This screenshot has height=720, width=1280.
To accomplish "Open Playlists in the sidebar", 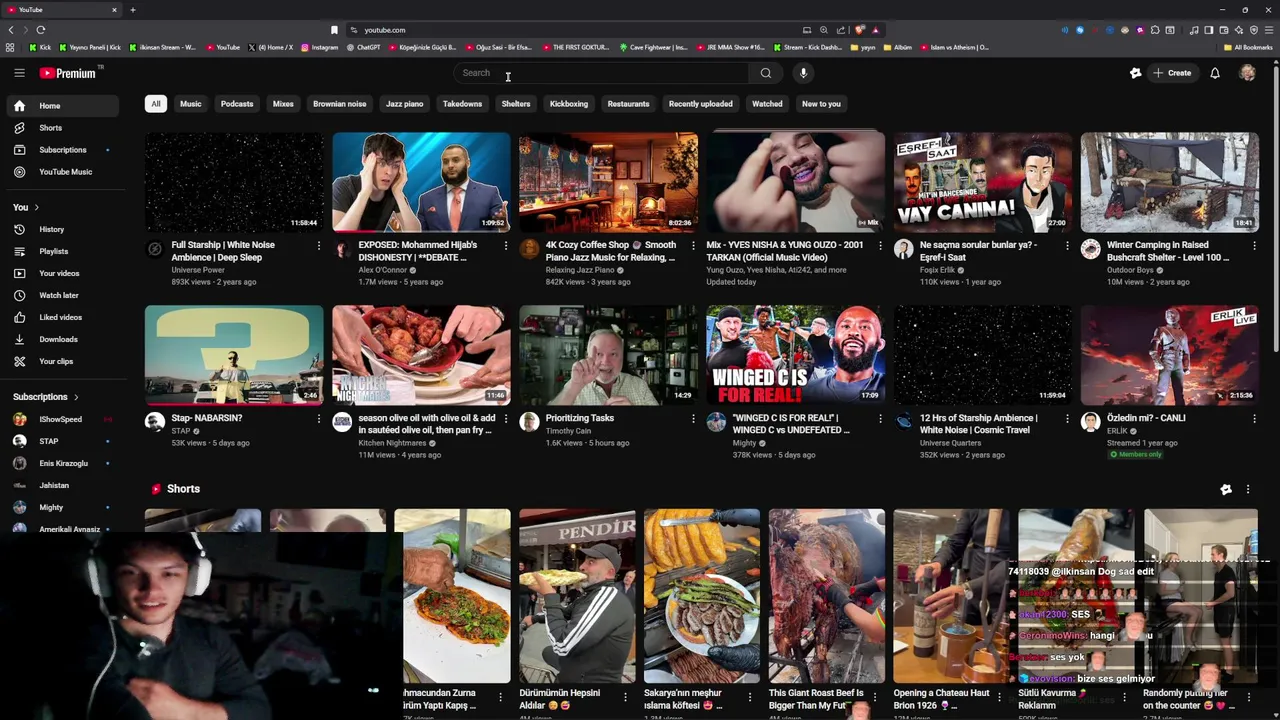I will click(x=62, y=252).
